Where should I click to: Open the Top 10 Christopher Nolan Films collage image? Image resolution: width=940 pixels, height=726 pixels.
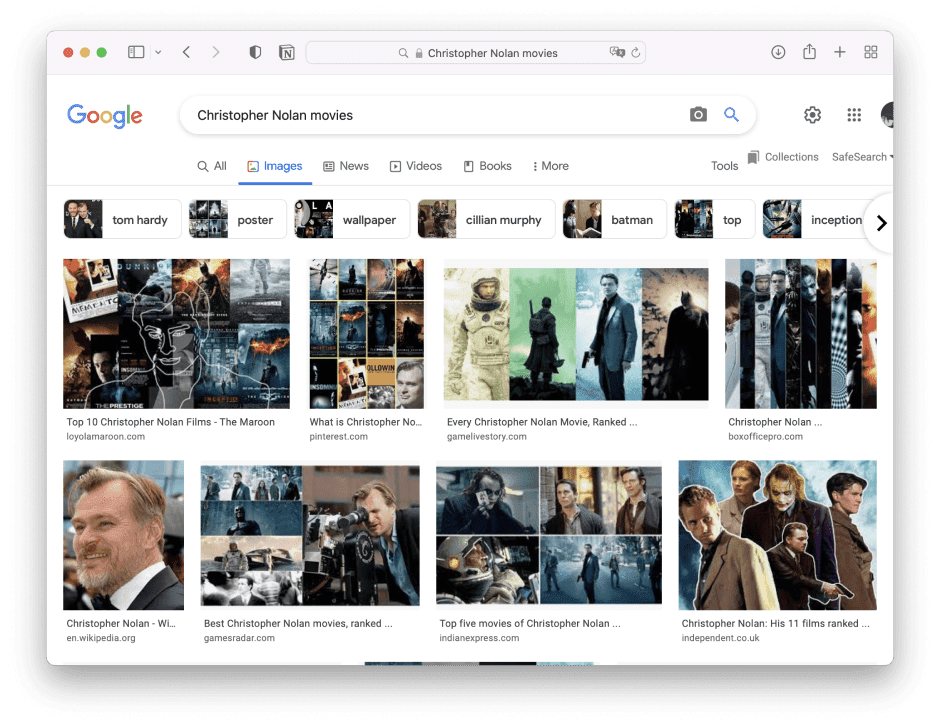(x=176, y=334)
